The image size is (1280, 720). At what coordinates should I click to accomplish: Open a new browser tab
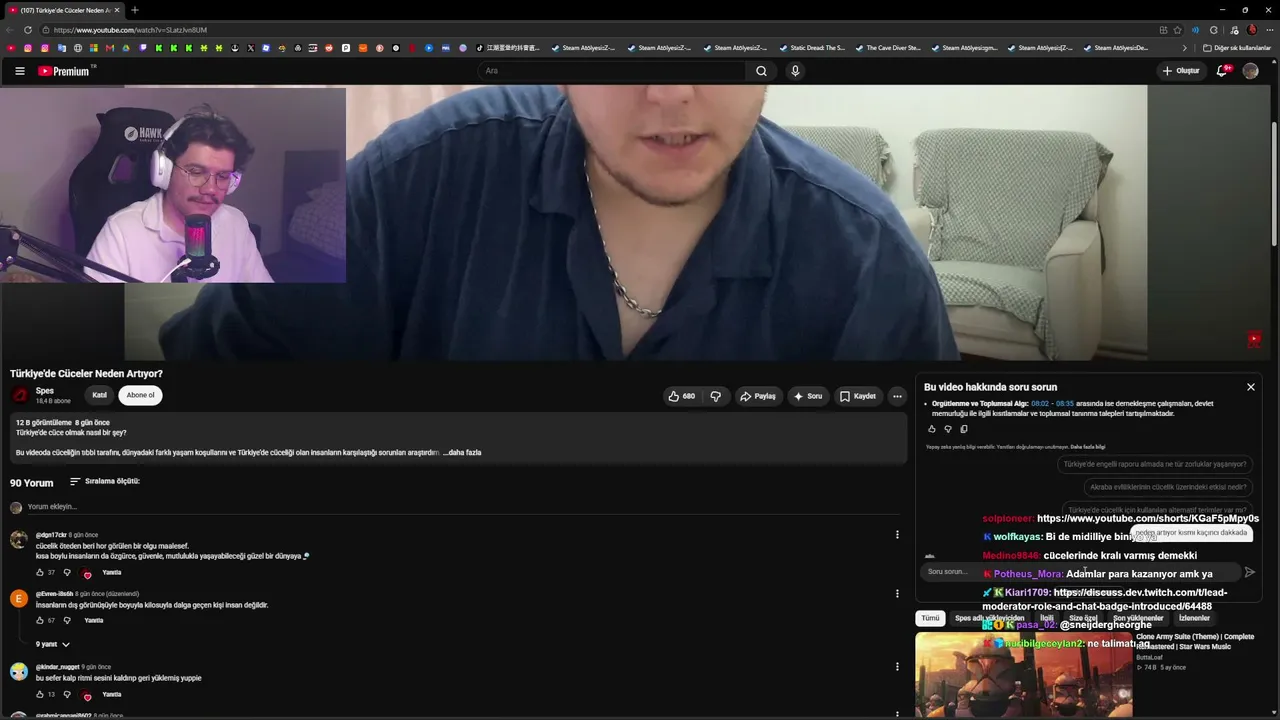135,10
